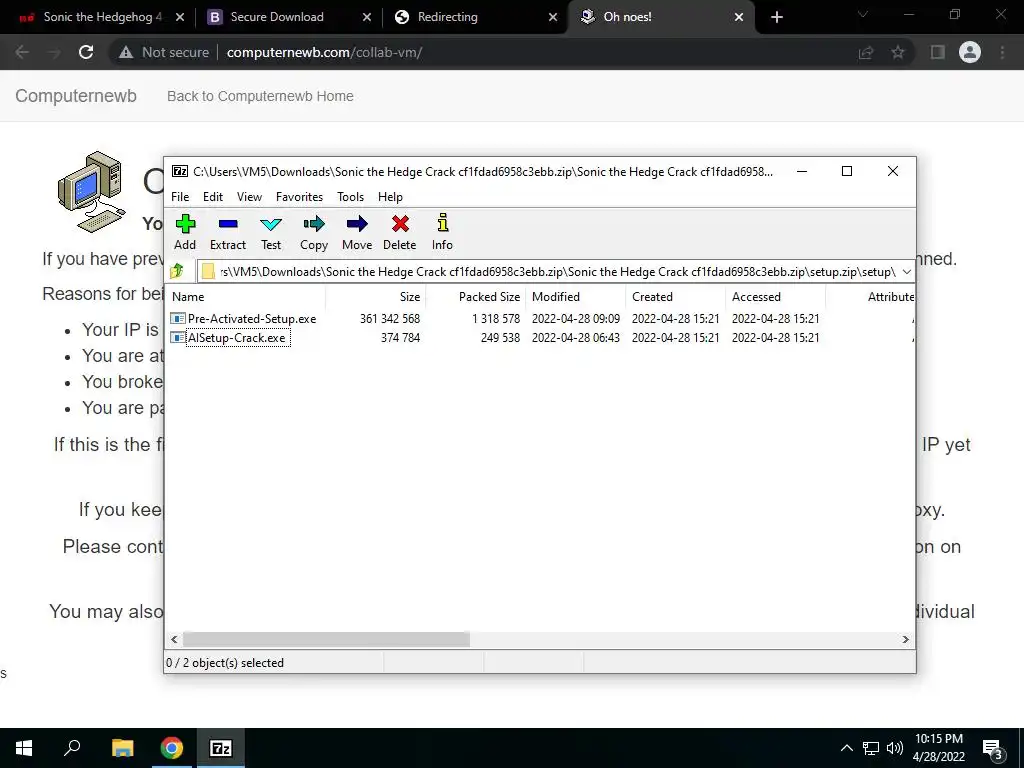Click Chrome icon in taskbar
The width and height of the screenshot is (1024, 768).
(172, 748)
